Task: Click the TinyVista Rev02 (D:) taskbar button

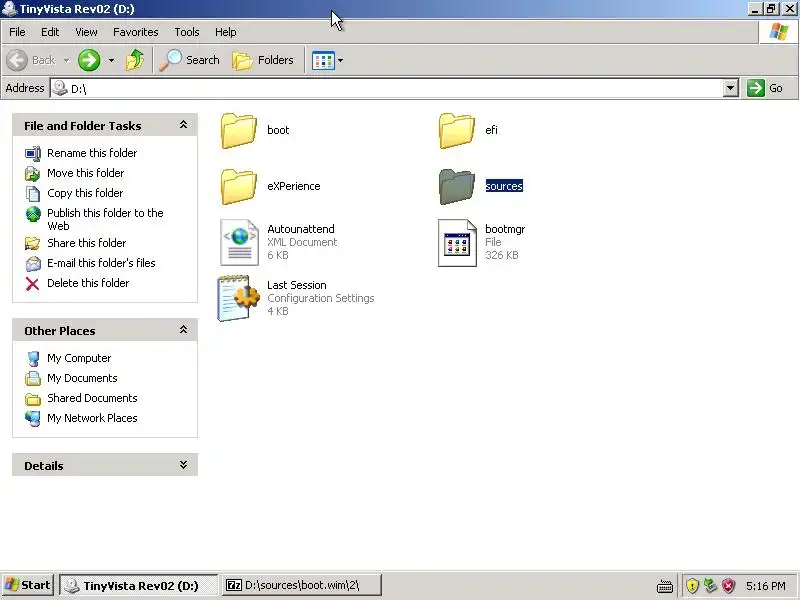Action: 139,586
